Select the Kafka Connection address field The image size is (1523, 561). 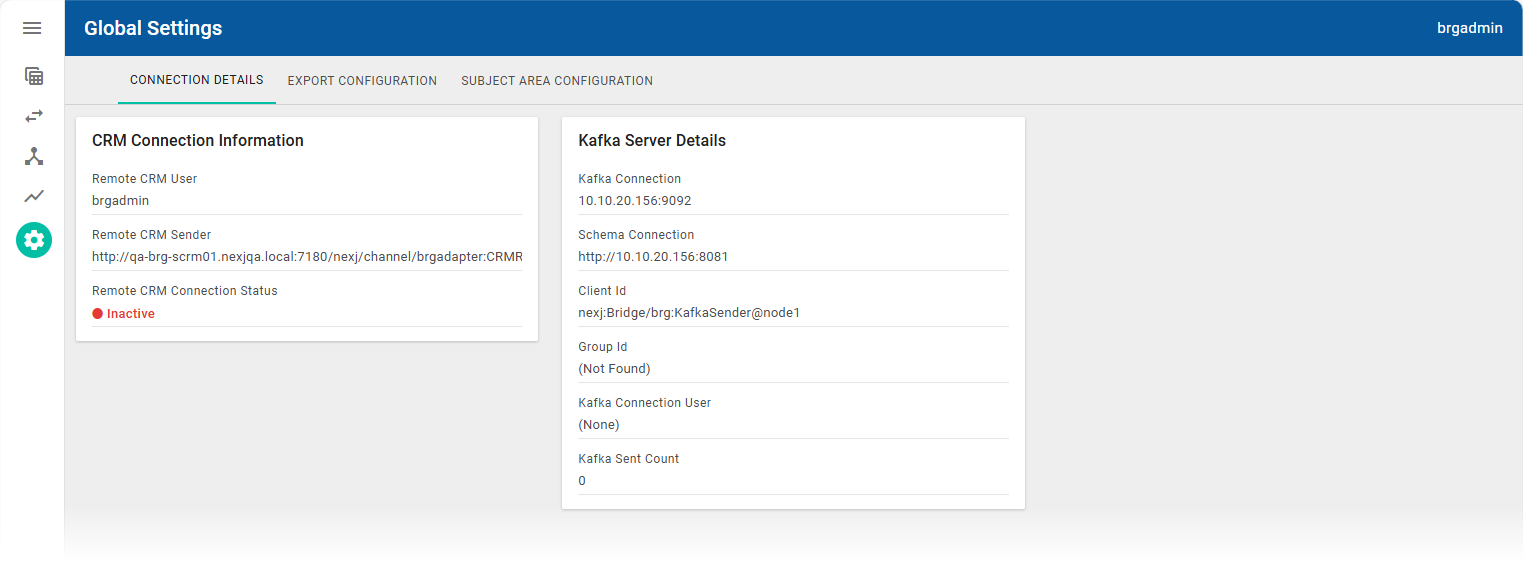coord(635,201)
